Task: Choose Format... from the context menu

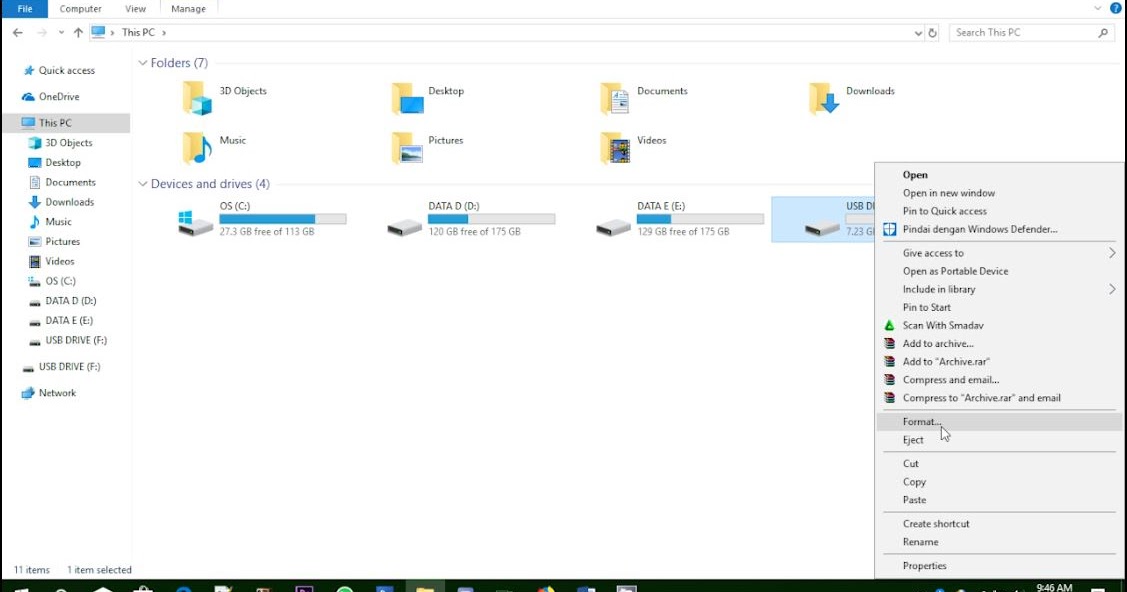Action: point(921,421)
